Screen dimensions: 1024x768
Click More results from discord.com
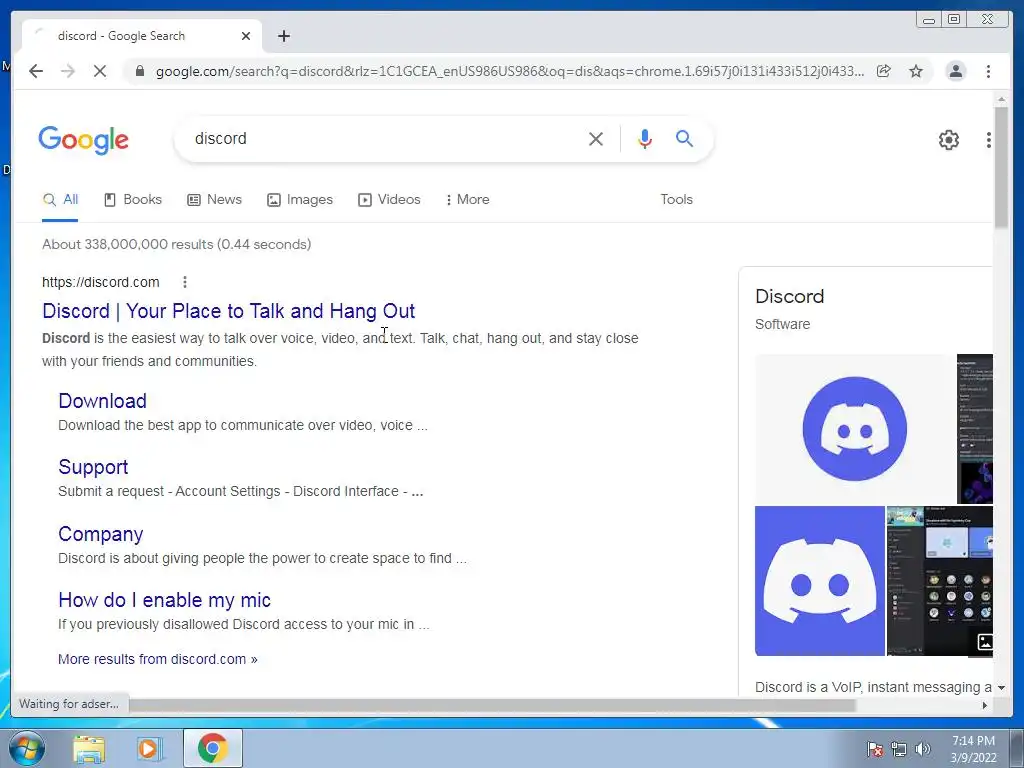click(x=157, y=660)
